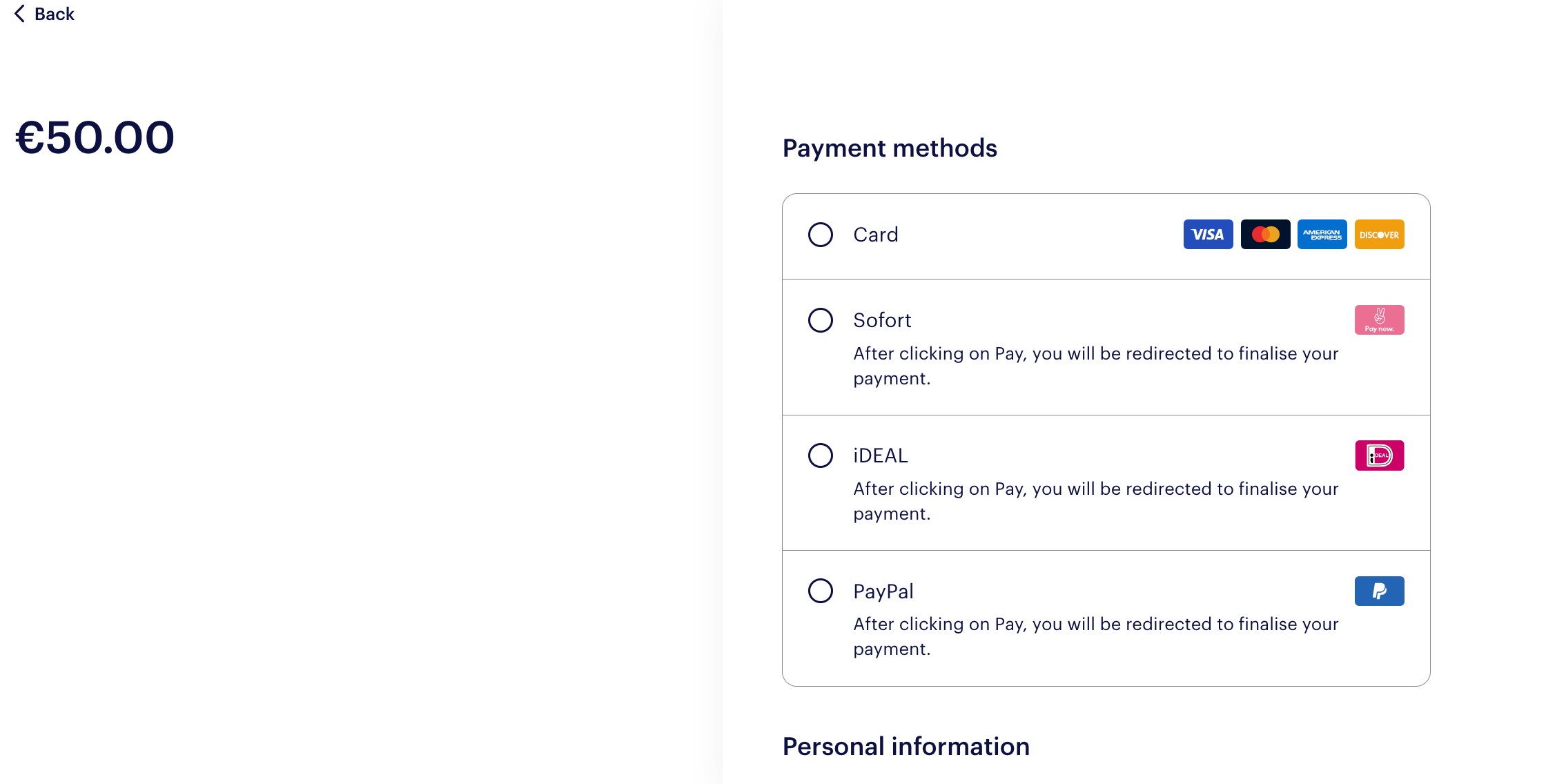1546x784 pixels.
Task: Click the iDEAL option label text
Action: [881, 455]
